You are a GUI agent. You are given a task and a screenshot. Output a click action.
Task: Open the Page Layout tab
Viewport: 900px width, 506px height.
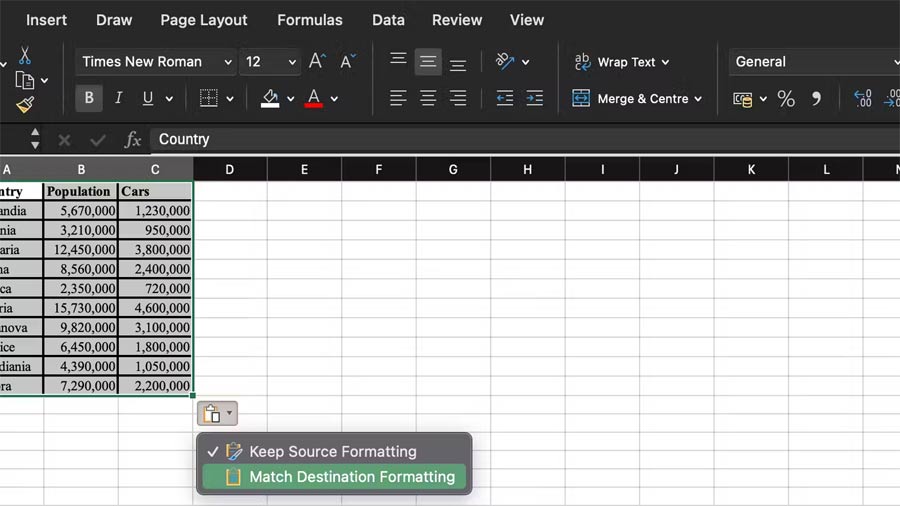pos(204,20)
